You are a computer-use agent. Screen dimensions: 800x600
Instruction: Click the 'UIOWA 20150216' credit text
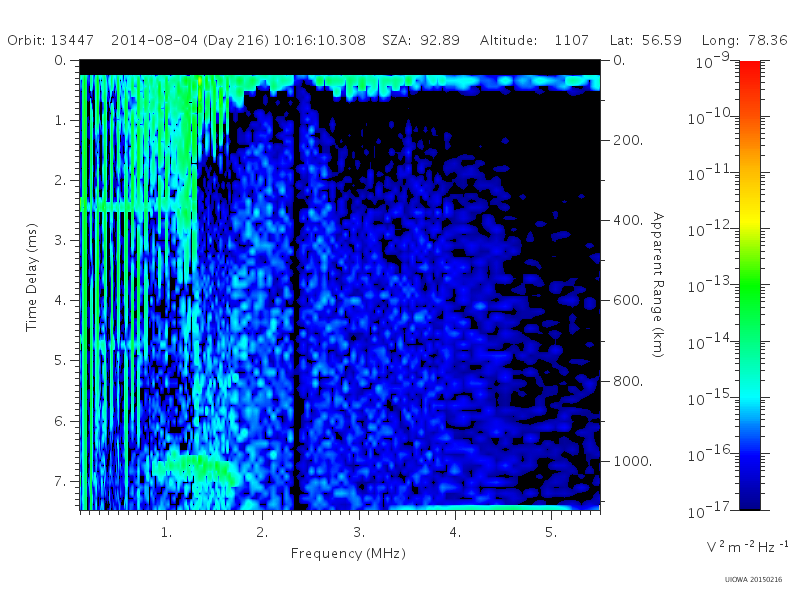753,580
